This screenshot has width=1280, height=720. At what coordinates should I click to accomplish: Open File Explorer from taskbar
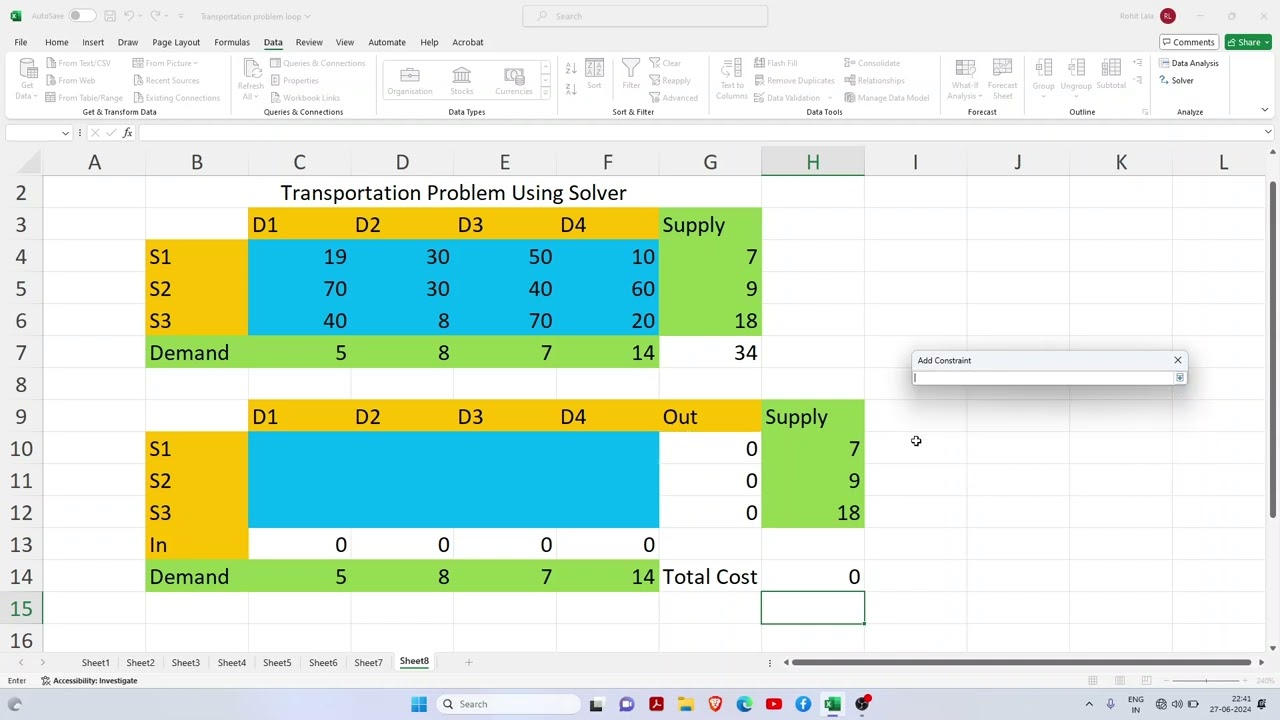click(686, 704)
